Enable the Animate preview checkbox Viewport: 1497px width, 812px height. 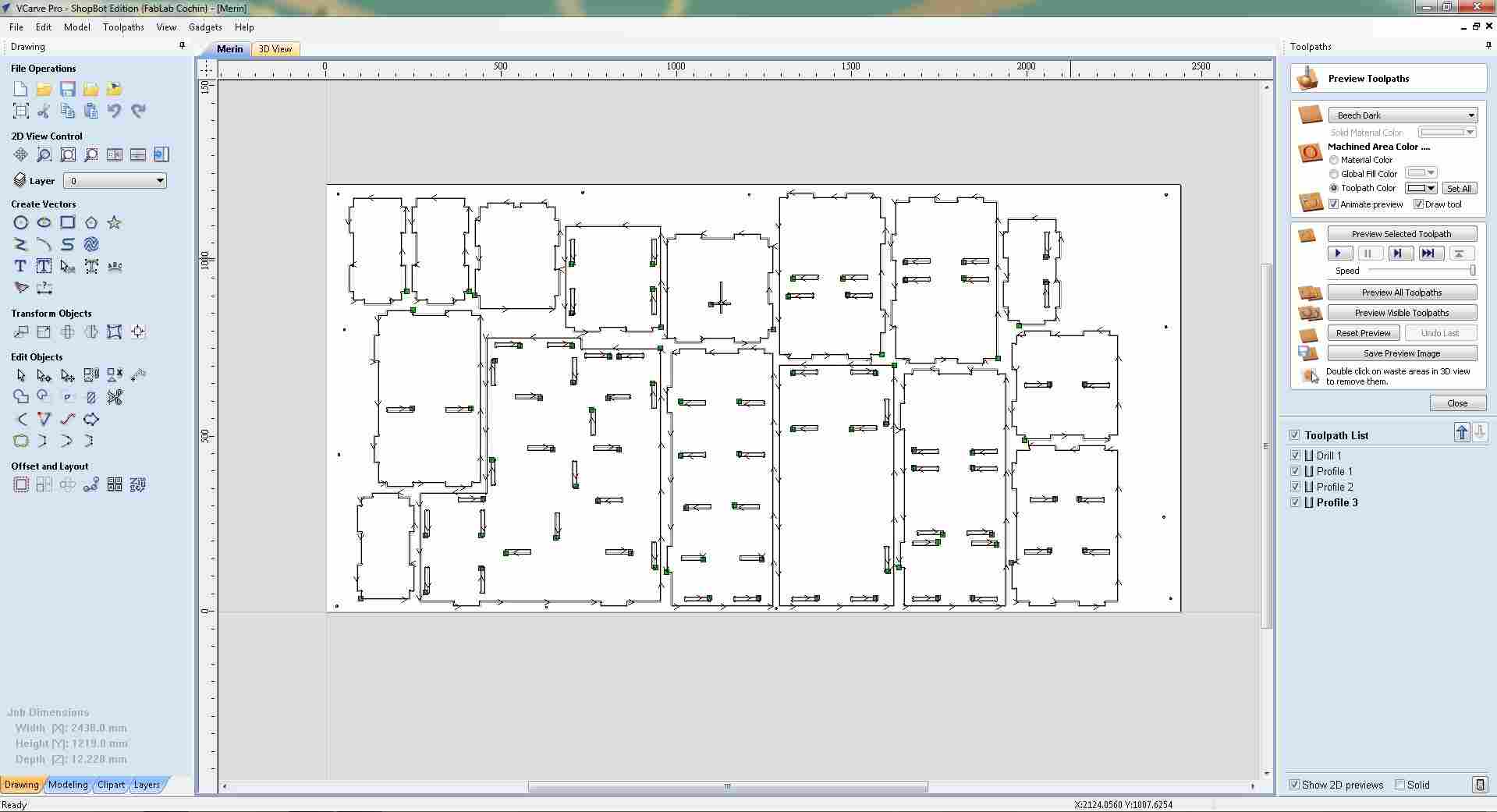coord(1334,204)
